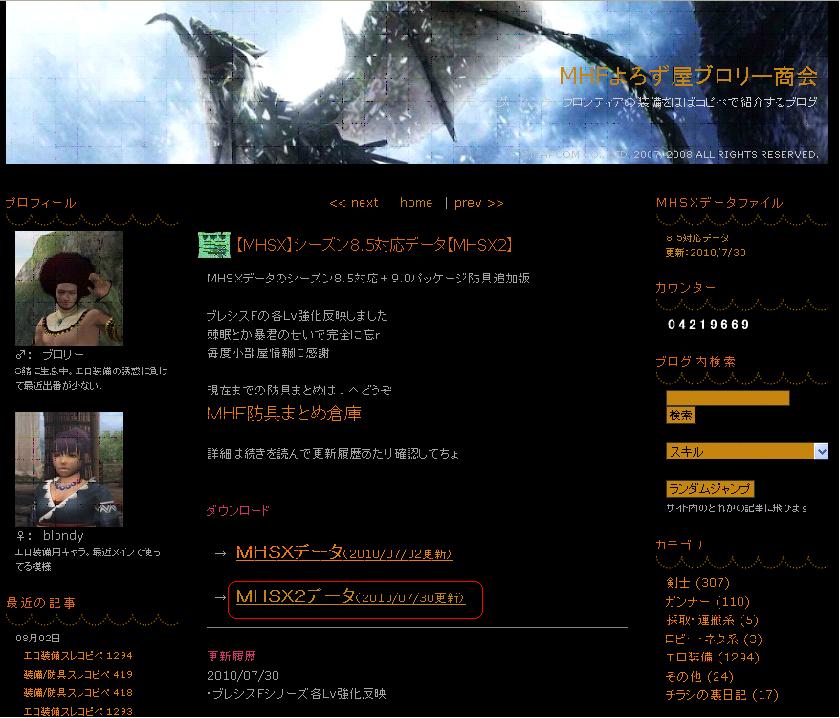Click the blog title MHFよろず屋ブロリー商会
This screenshot has width=840, height=718.
pyautogui.click(x=688, y=76)
